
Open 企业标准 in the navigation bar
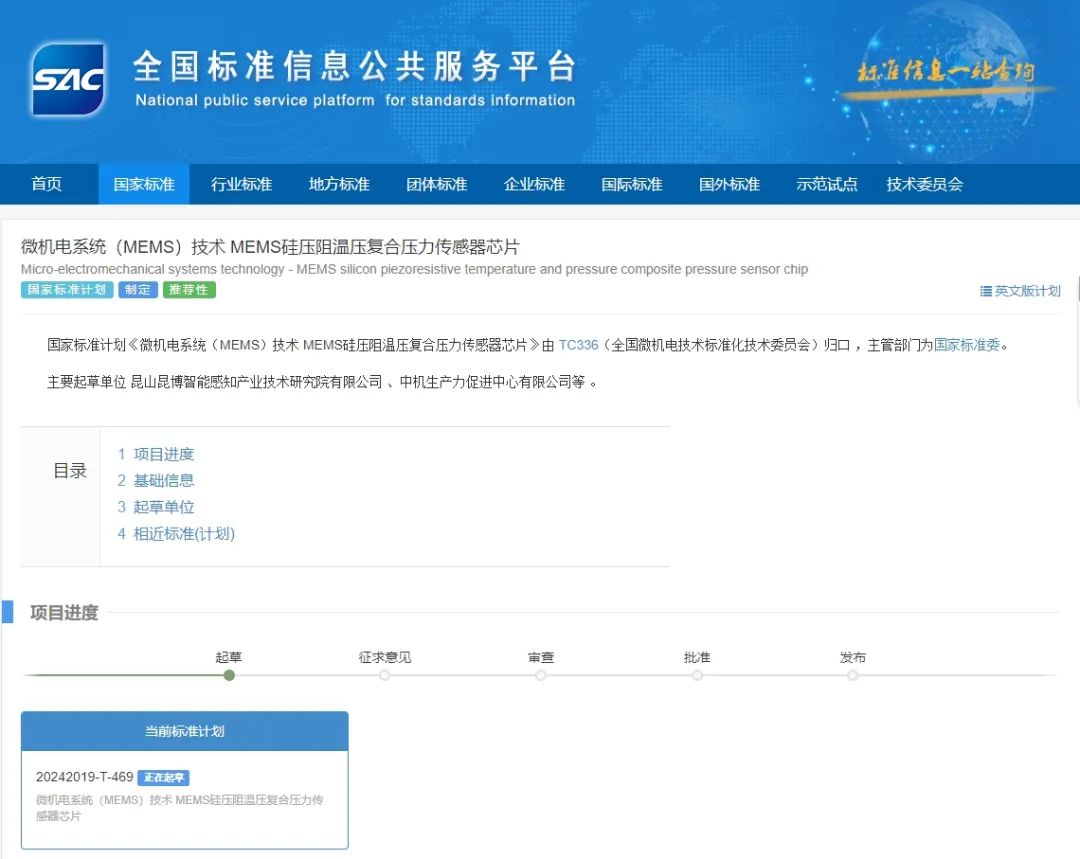[534, 184]
